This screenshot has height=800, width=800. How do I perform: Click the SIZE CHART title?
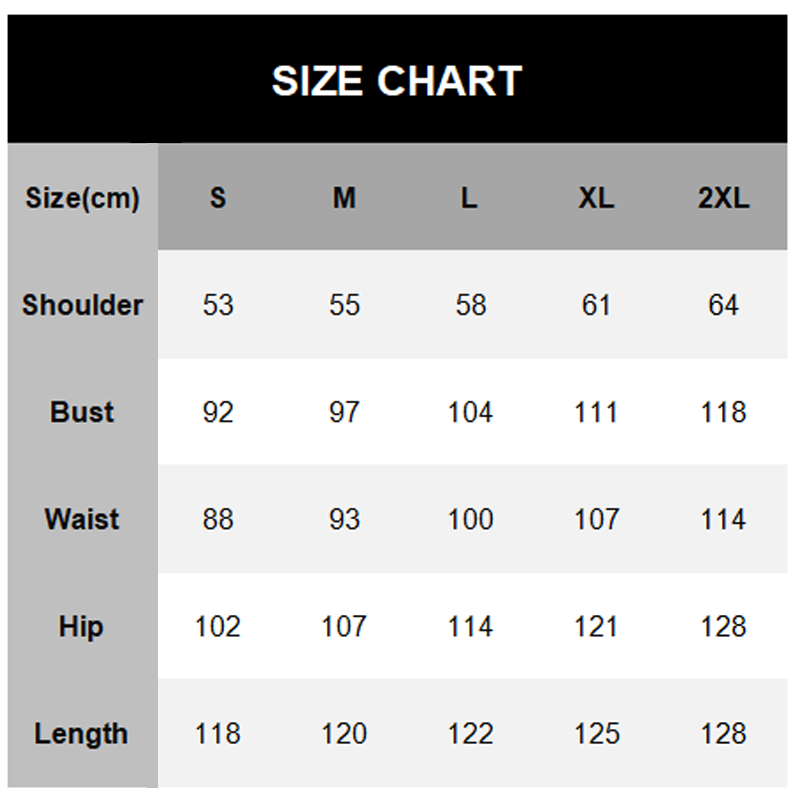coord(397,81)
